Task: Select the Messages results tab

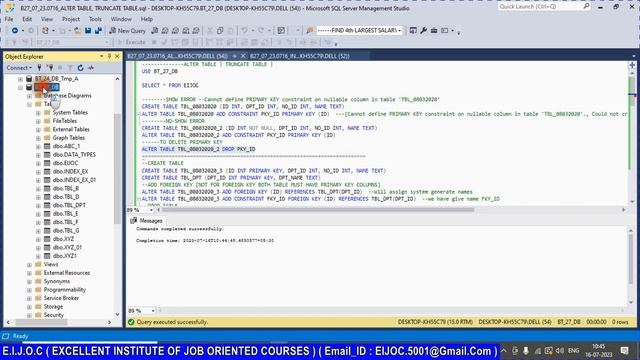Action: coord(147,221)
